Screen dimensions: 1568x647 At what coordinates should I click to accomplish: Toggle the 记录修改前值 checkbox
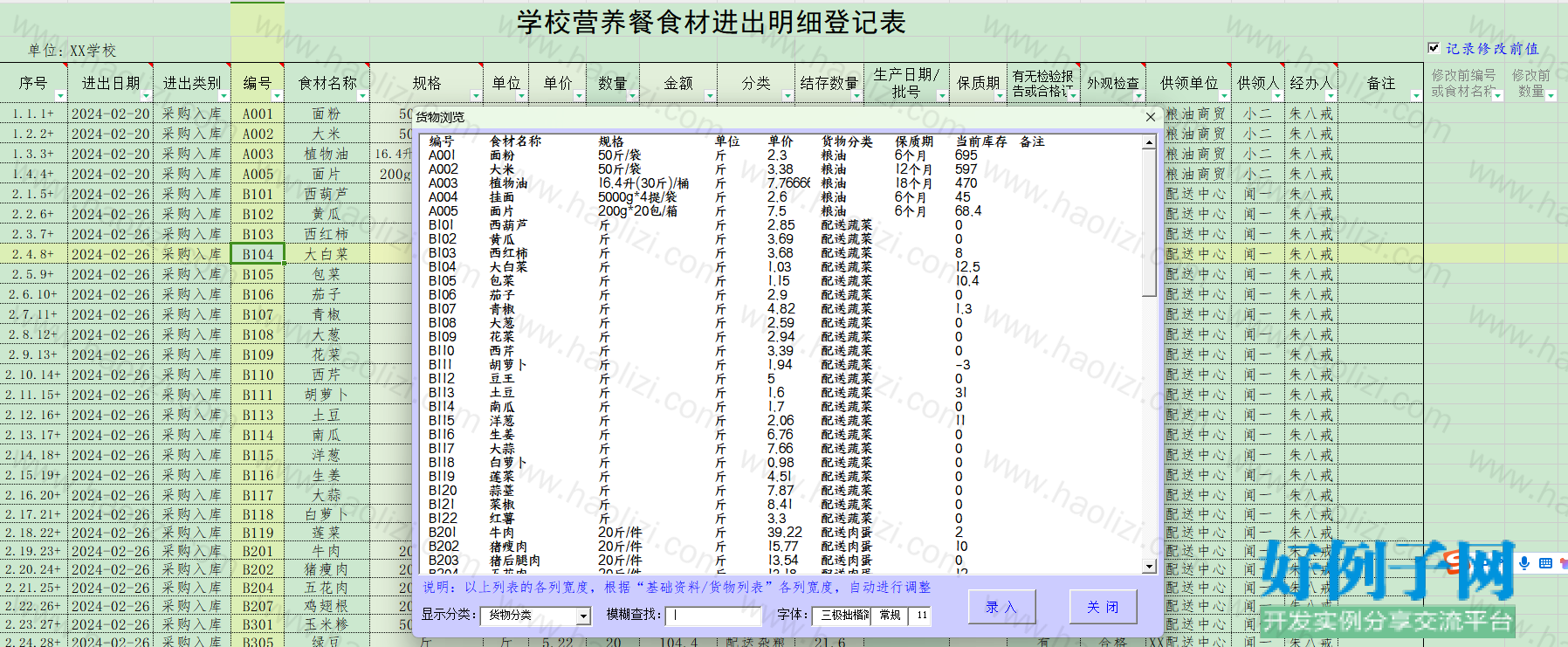(x=1433, y=48)
